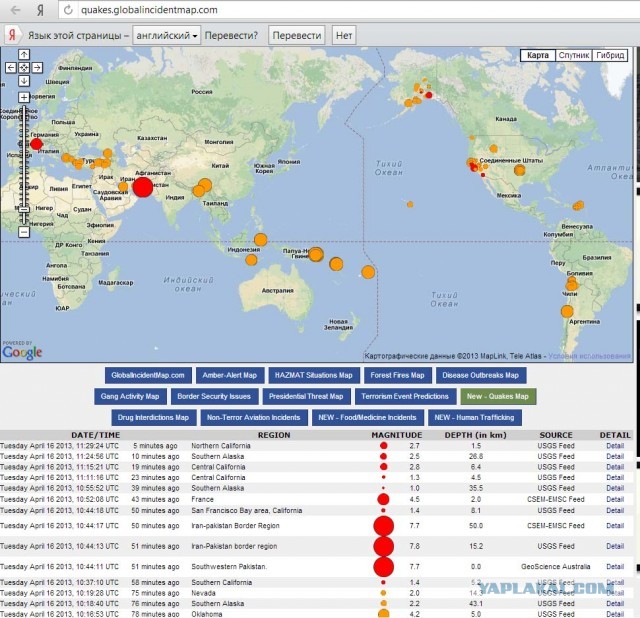Zoom out with the minus button
The image size is (640, 618).
24,232
